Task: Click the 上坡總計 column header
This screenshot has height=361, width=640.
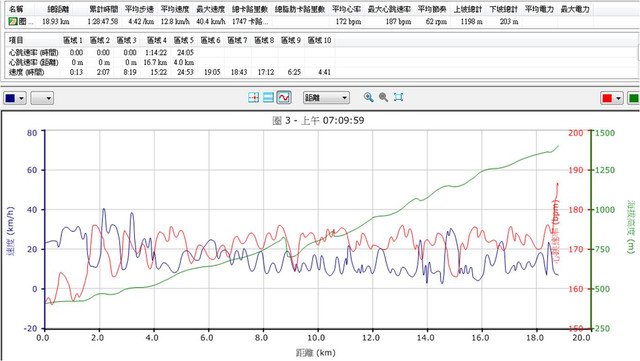Action: coord(468,9)
